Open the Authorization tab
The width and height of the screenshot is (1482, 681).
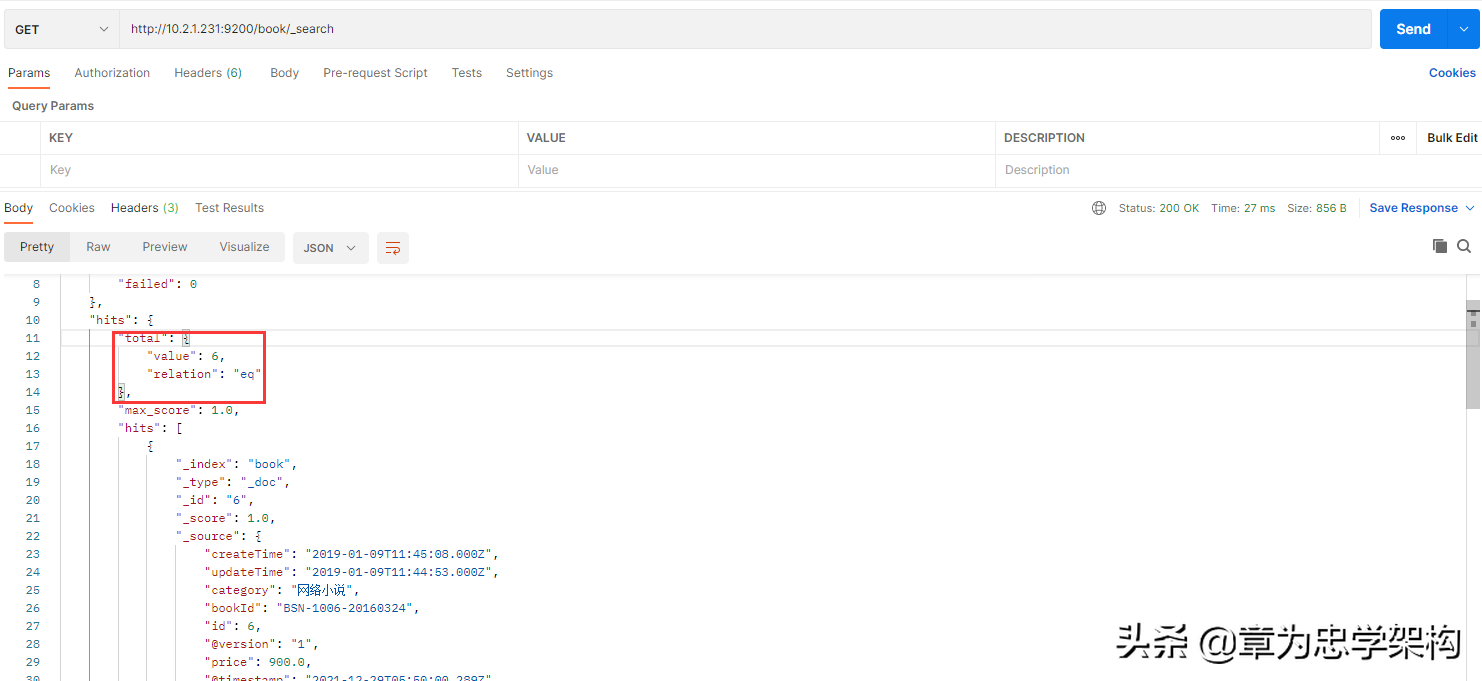[112, 73]
